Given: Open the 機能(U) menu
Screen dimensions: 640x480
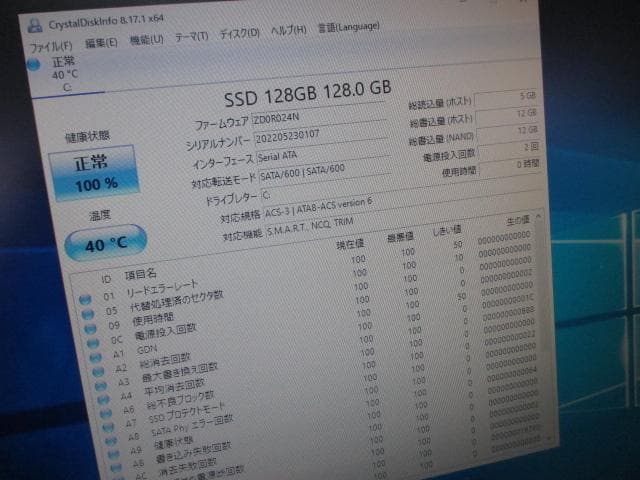Looking at the screenshot, I should (x=147, y=40).
